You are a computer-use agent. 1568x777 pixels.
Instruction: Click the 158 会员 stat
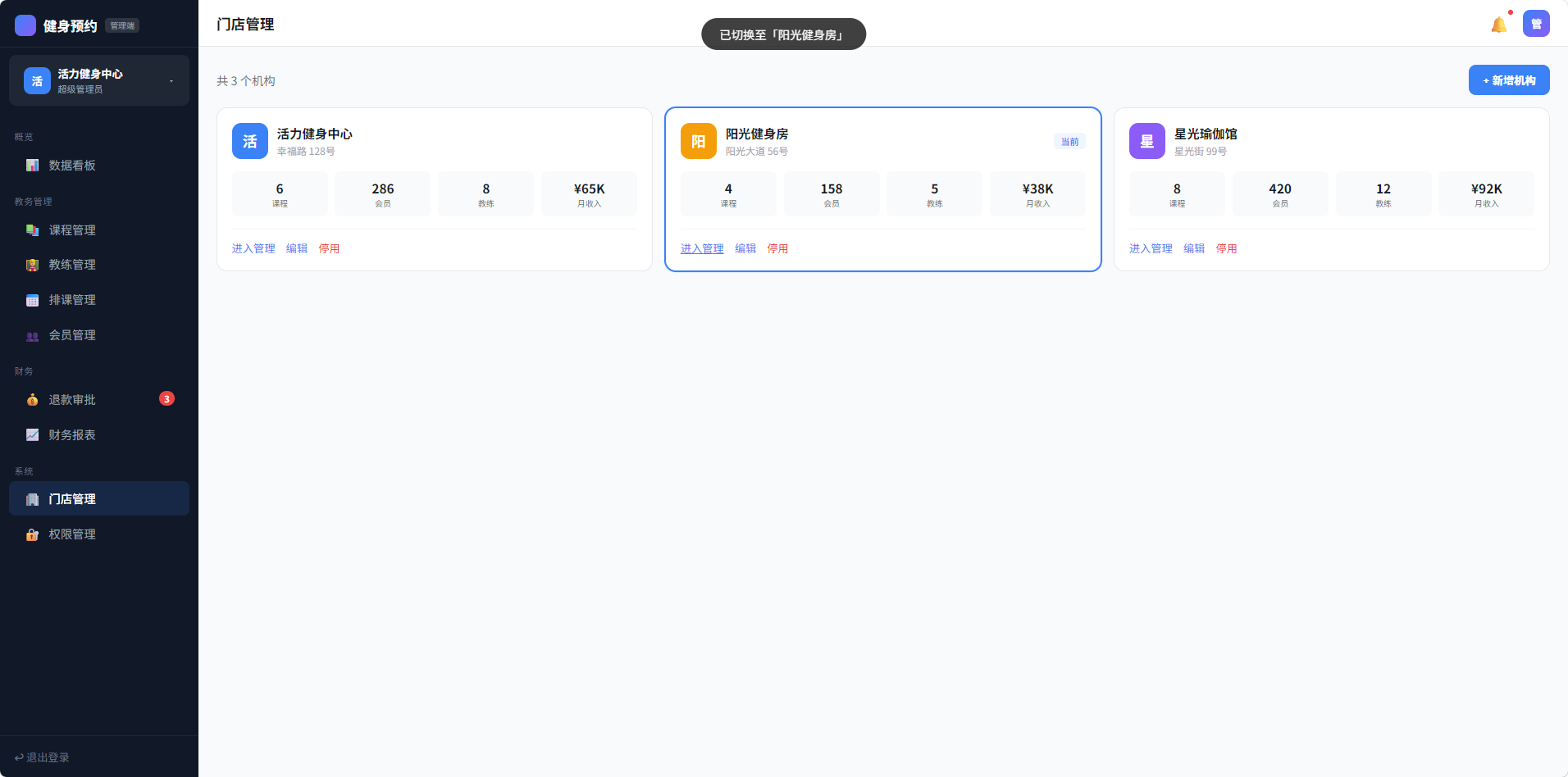click(832, 194)
